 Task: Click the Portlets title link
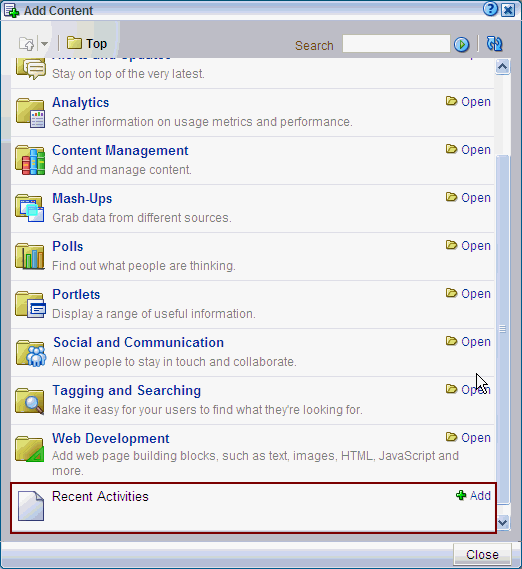pos(76,294)
